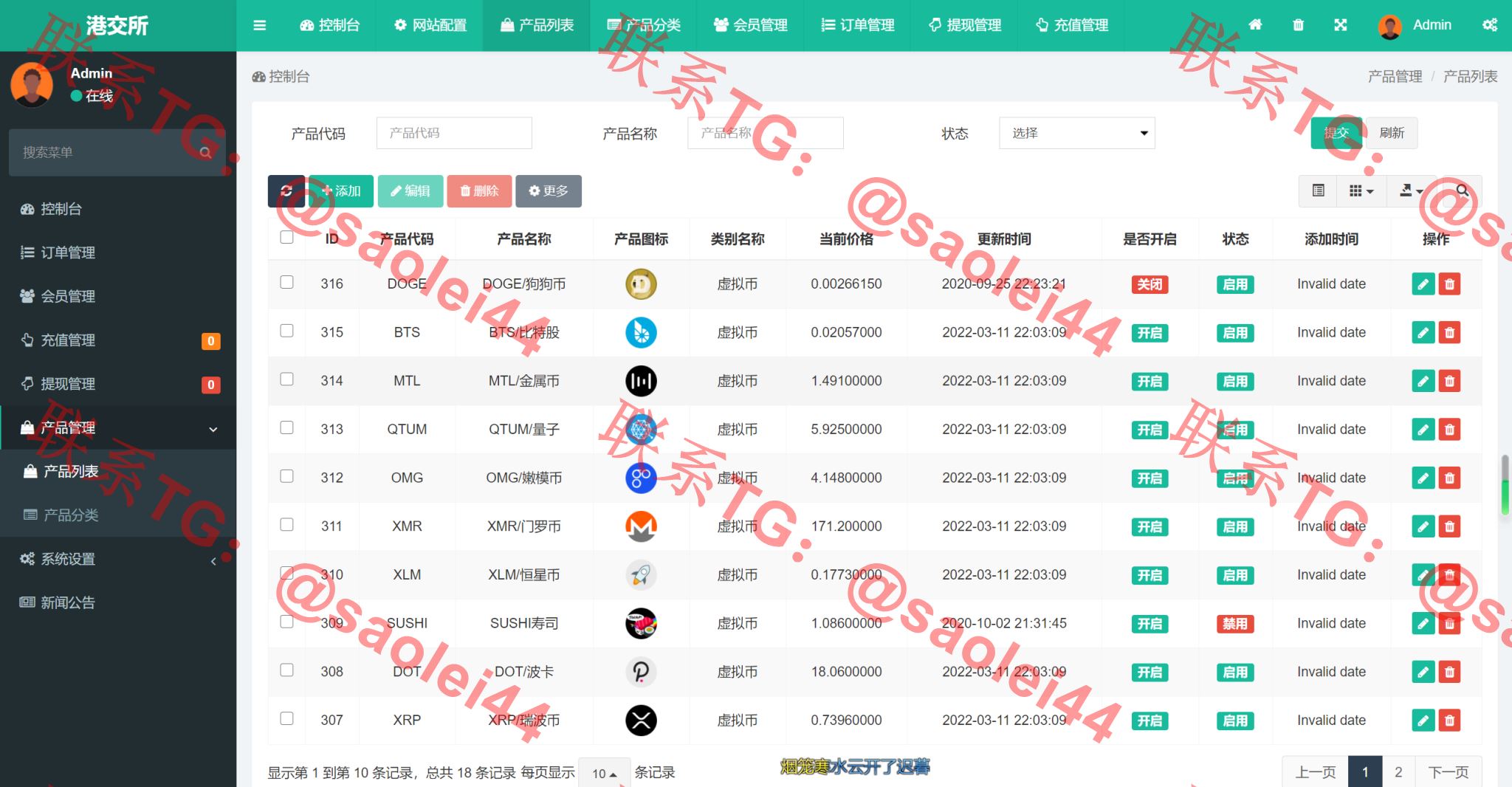Screen dimensions: 1512x787
Task: Click the 产品管理 breadcrumb link
Action: pos(1395,77)
